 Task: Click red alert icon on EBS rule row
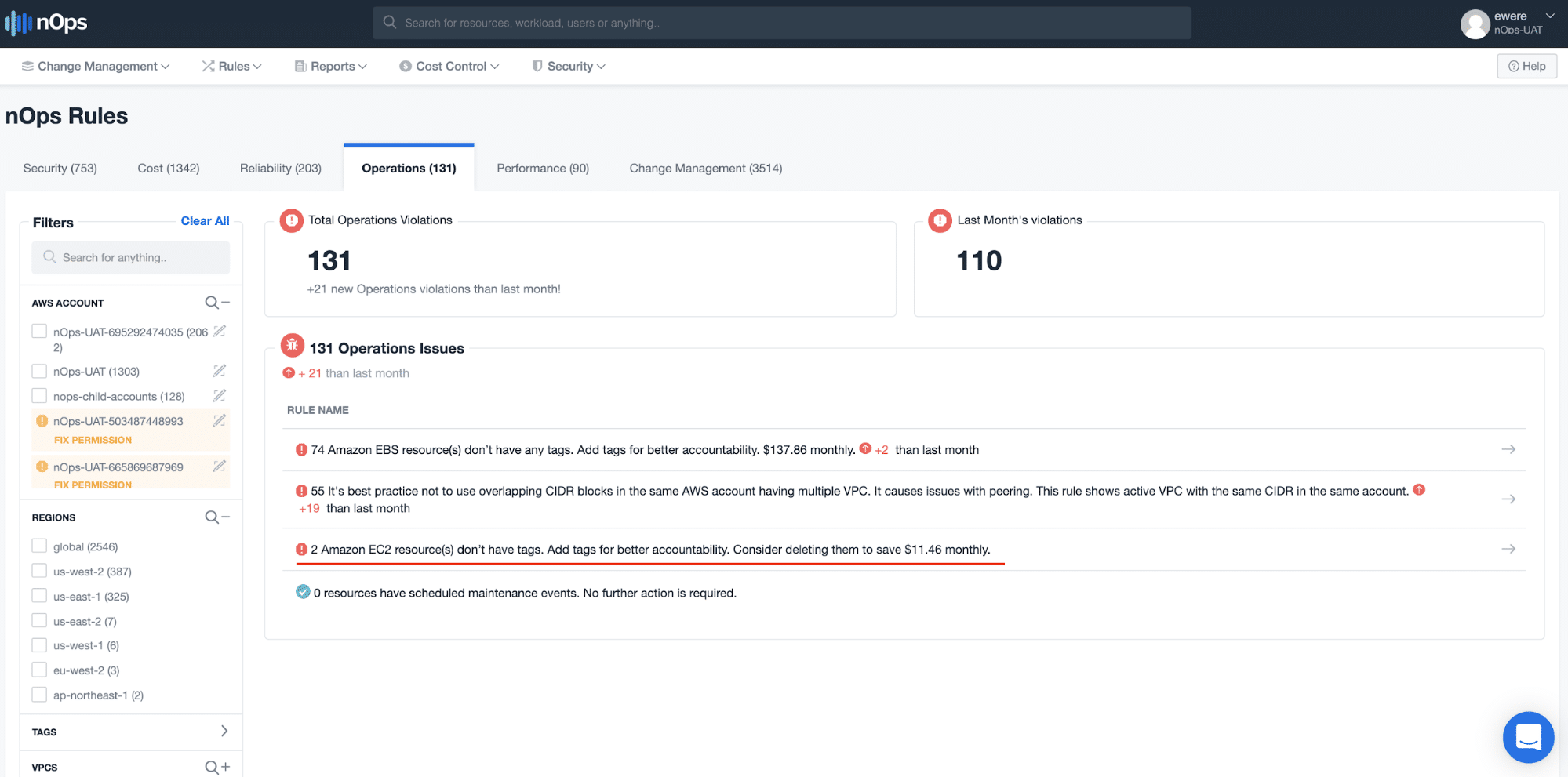[x=301, y=449]
